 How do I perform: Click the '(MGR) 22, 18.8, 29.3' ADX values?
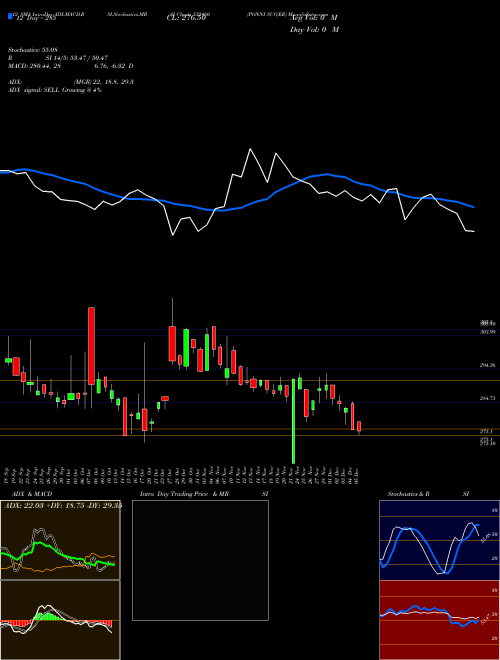[x=104, y=82]
